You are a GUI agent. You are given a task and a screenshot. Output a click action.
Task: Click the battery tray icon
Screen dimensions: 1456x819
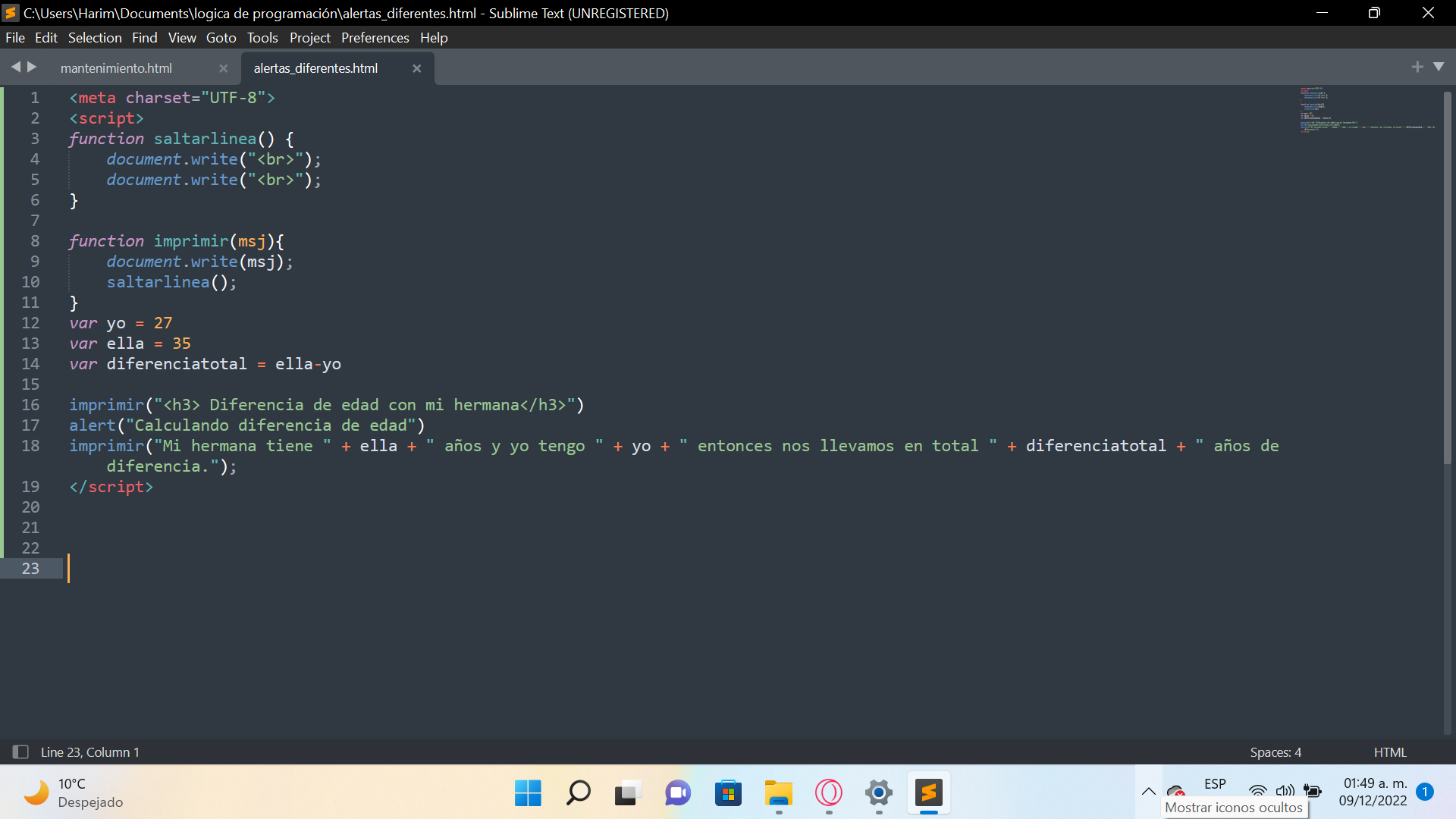(1313, 791)
